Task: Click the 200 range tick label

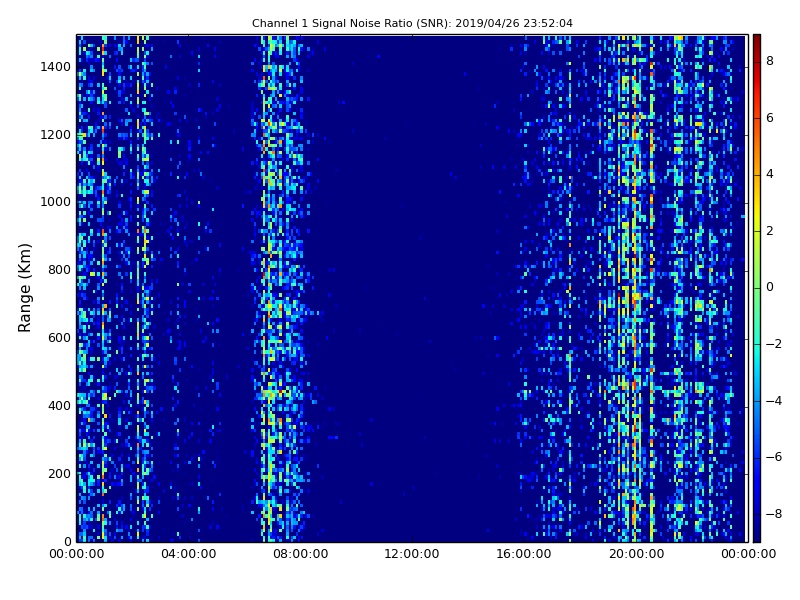Action: tap(59, 473)
